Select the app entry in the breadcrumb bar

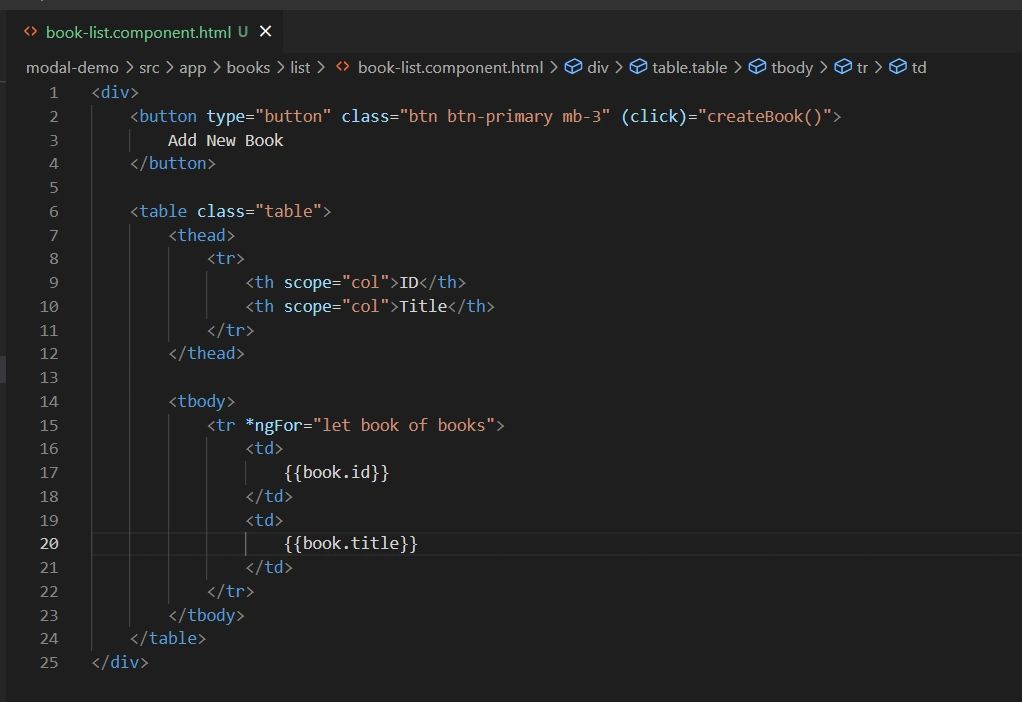click(x=192, y=67)
